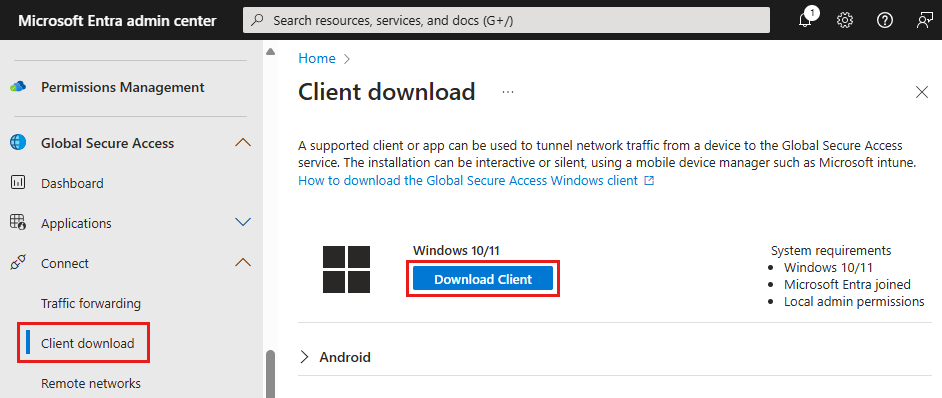Collapse the Connect section chevron
Image resolution: width=942 pixels, height=398 pixels.
[x=243, y=263]
